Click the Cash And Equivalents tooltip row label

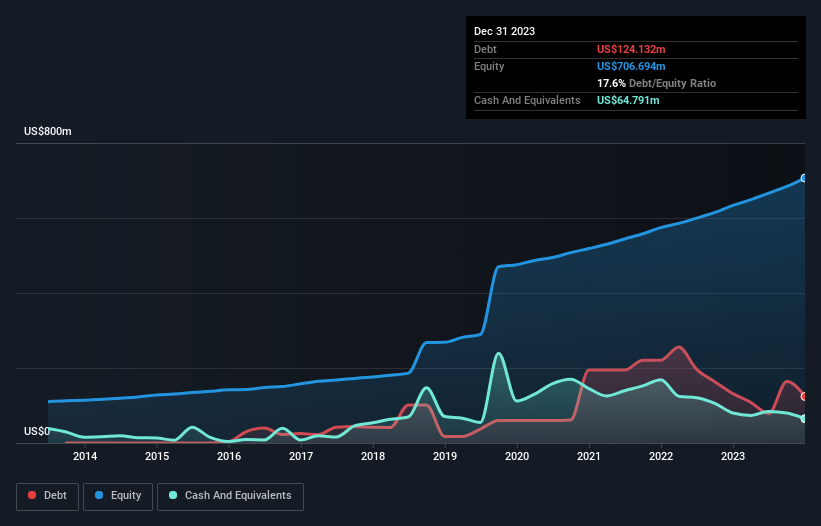coord(527,100)
